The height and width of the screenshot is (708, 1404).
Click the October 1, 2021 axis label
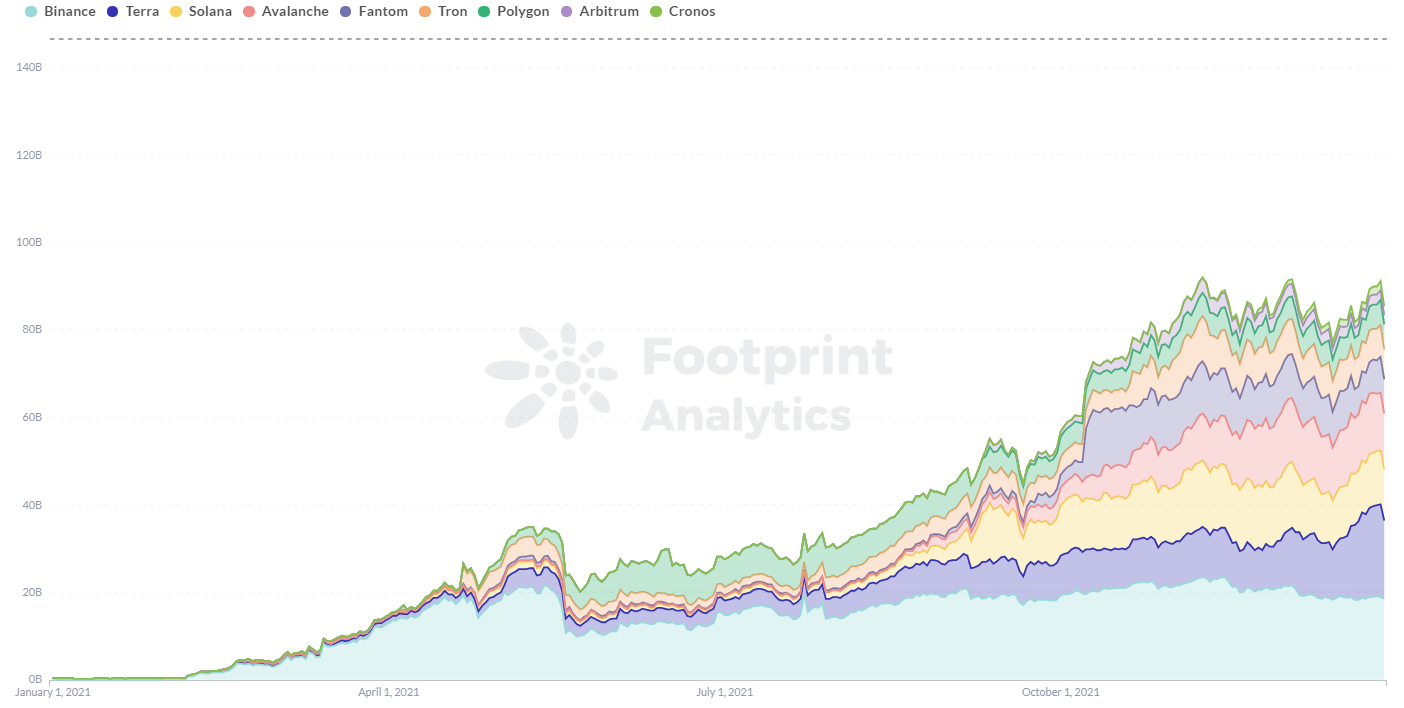click(x=1060, y=692)
